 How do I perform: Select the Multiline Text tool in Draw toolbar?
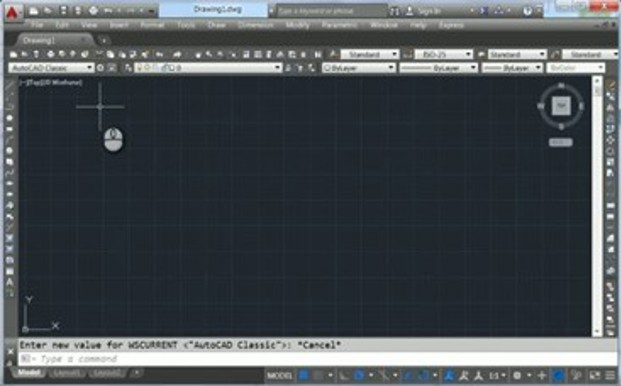[x=10, y=283]
